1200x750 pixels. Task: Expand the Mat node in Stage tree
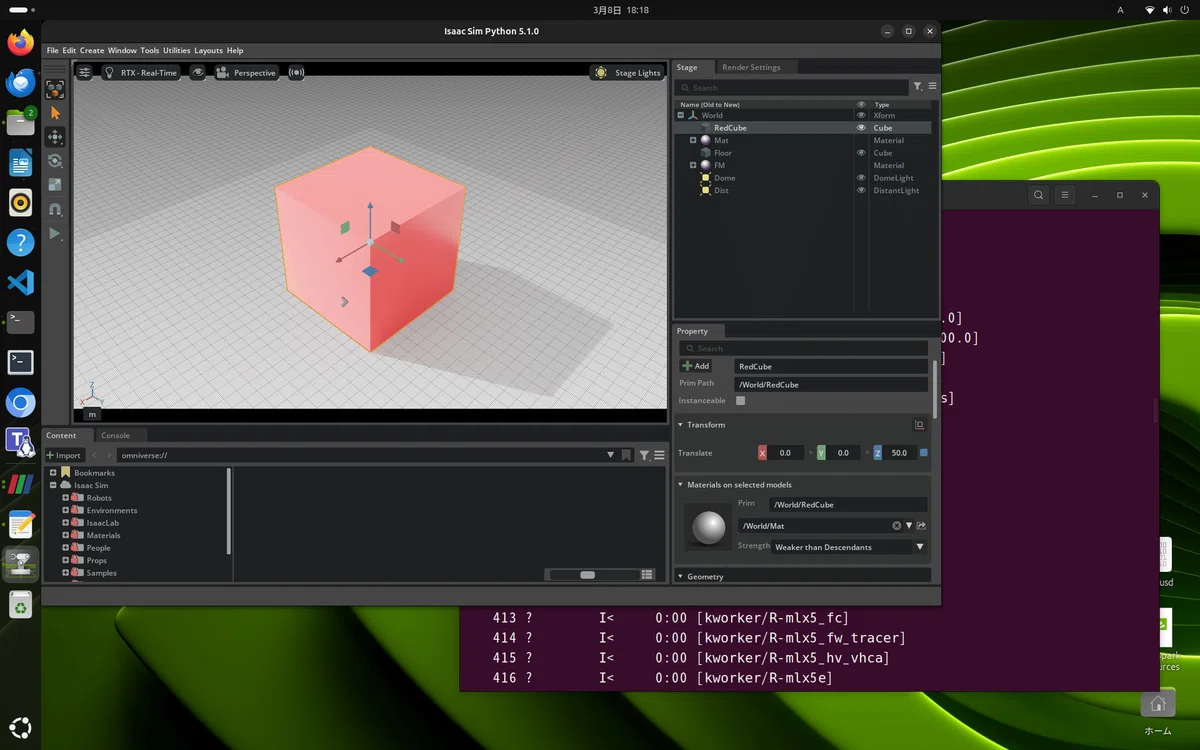click(x=693, y=140)
